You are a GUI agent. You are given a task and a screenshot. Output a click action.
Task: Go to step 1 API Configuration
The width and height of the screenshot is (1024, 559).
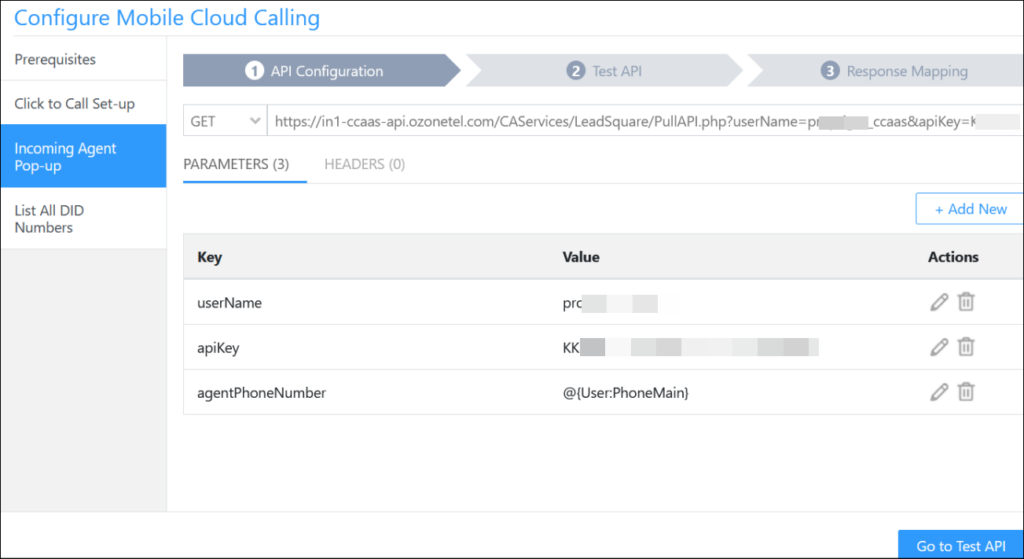(321, 71)
